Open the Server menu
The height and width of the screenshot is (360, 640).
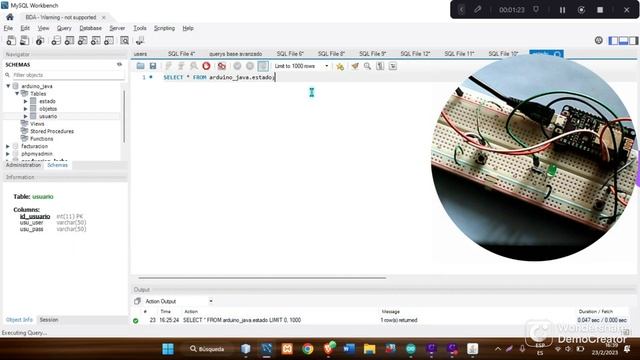point(117,28)
